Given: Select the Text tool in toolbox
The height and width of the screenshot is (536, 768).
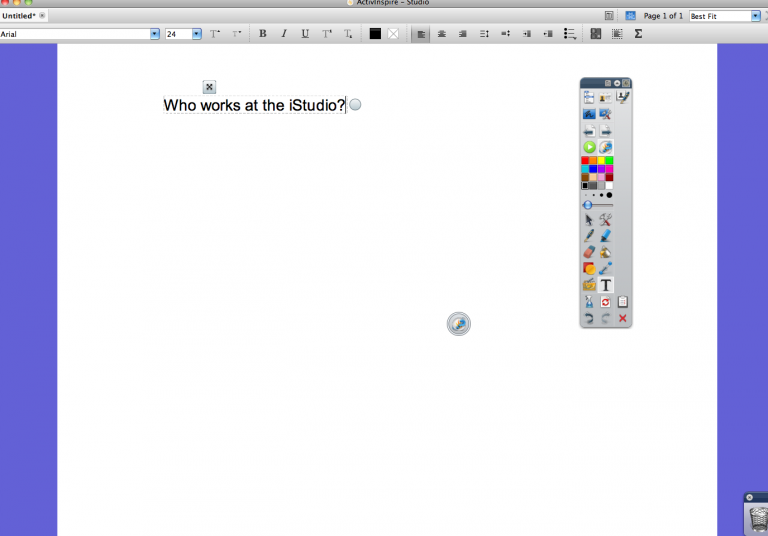Looking at the screenshot, I should click(x=606, y=285).
